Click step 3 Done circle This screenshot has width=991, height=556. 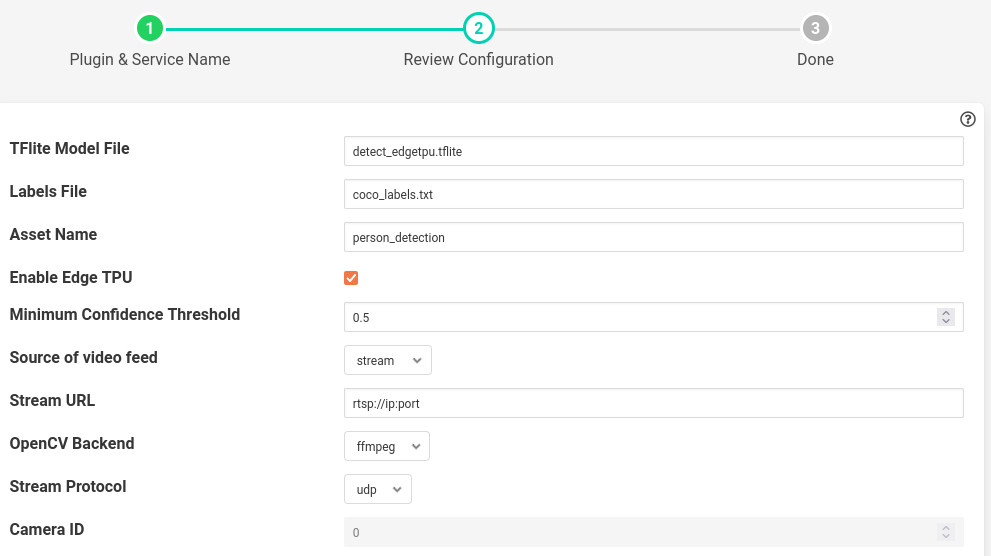[815, 28]
